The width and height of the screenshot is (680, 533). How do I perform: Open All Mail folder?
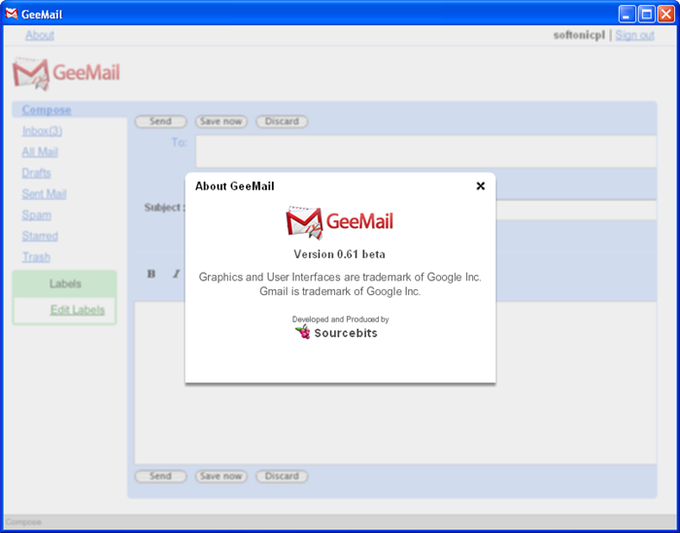click(40, 152)
